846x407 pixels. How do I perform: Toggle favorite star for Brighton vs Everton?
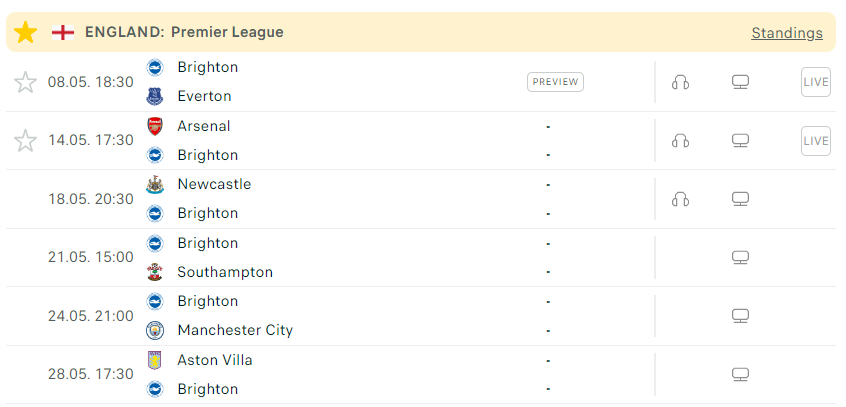[x=25, y=83]
